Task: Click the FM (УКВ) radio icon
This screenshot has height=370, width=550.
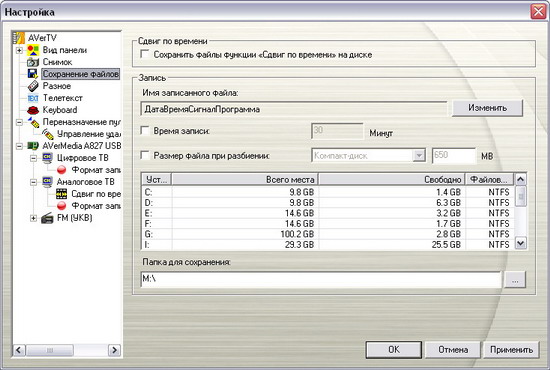Action: pos(47,218)
